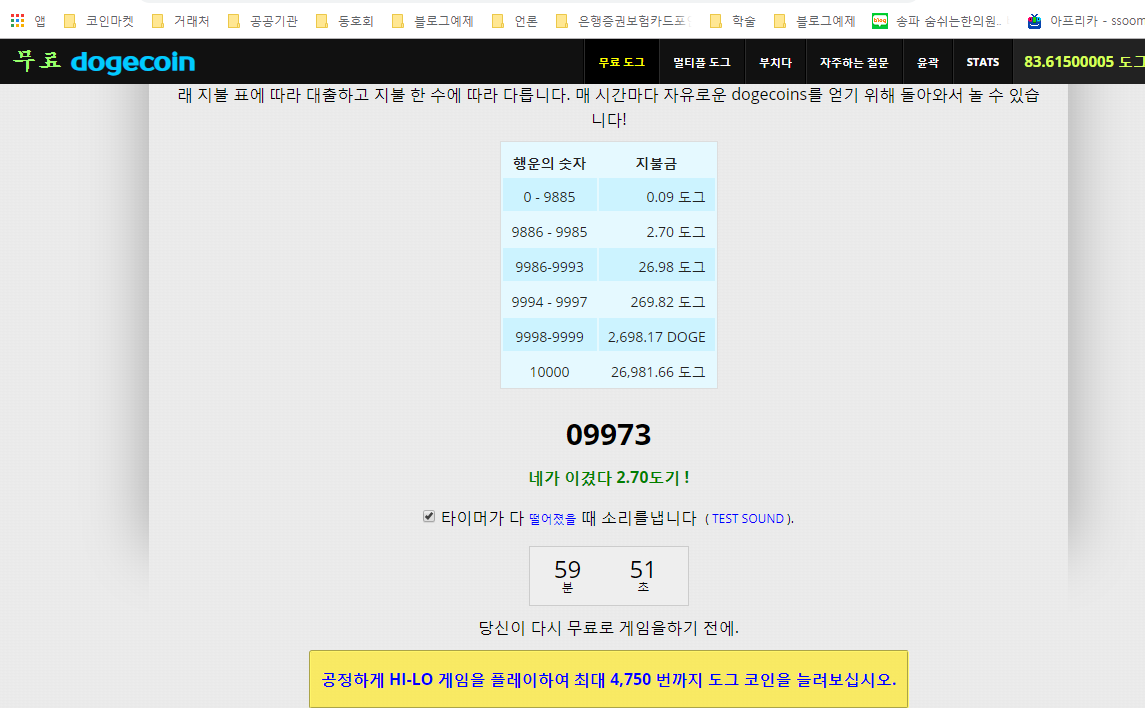Image resolution: width=1145 pixels, height=708 pixels.
Task: Click the '9998-9999' table cell
Action: [x=549, y=337]
